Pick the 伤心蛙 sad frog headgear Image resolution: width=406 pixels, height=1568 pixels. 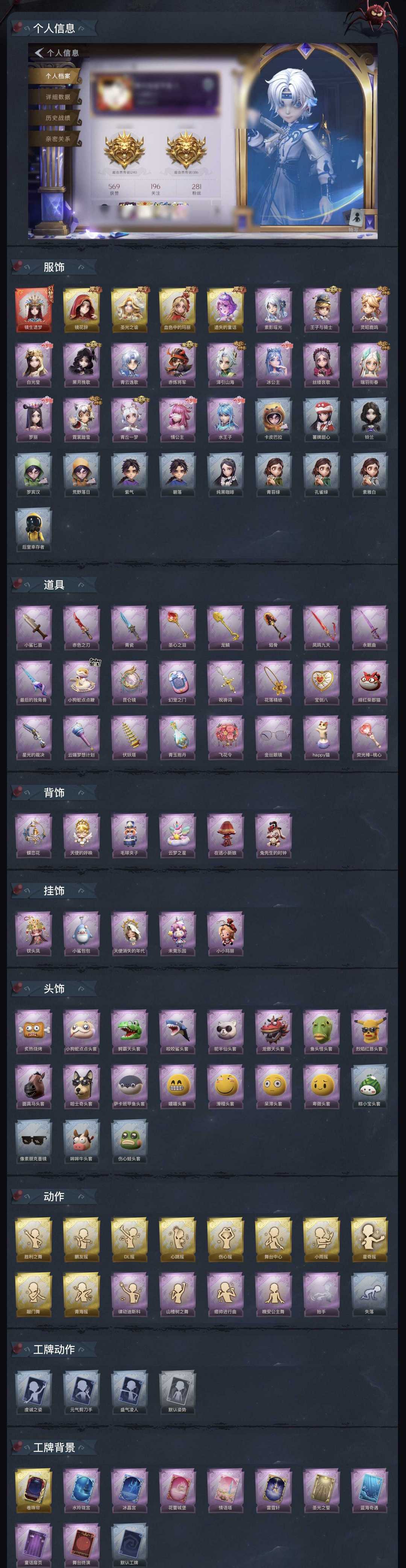(x=129, y=1140)
